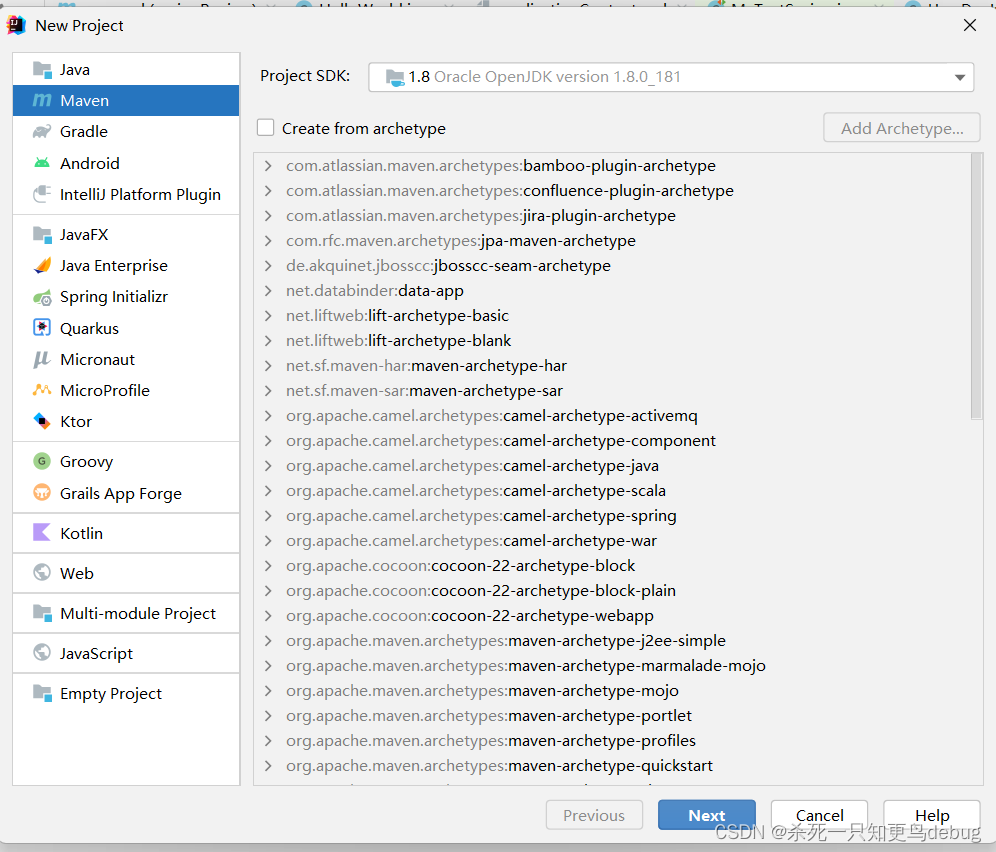
Task: Expand bamboo-plugin-archetype node
Action: pos(268,166)
